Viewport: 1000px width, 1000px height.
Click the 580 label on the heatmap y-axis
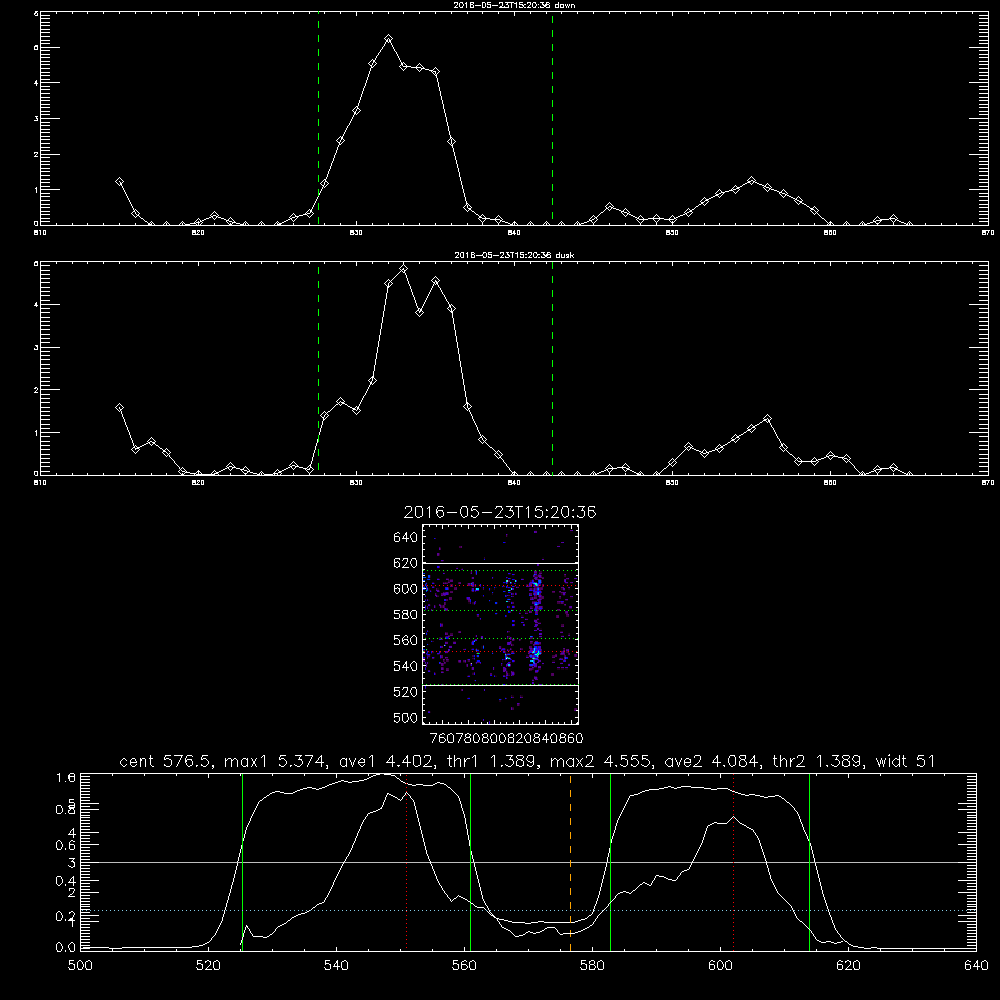pyautogui.click(x=405, y=615)
